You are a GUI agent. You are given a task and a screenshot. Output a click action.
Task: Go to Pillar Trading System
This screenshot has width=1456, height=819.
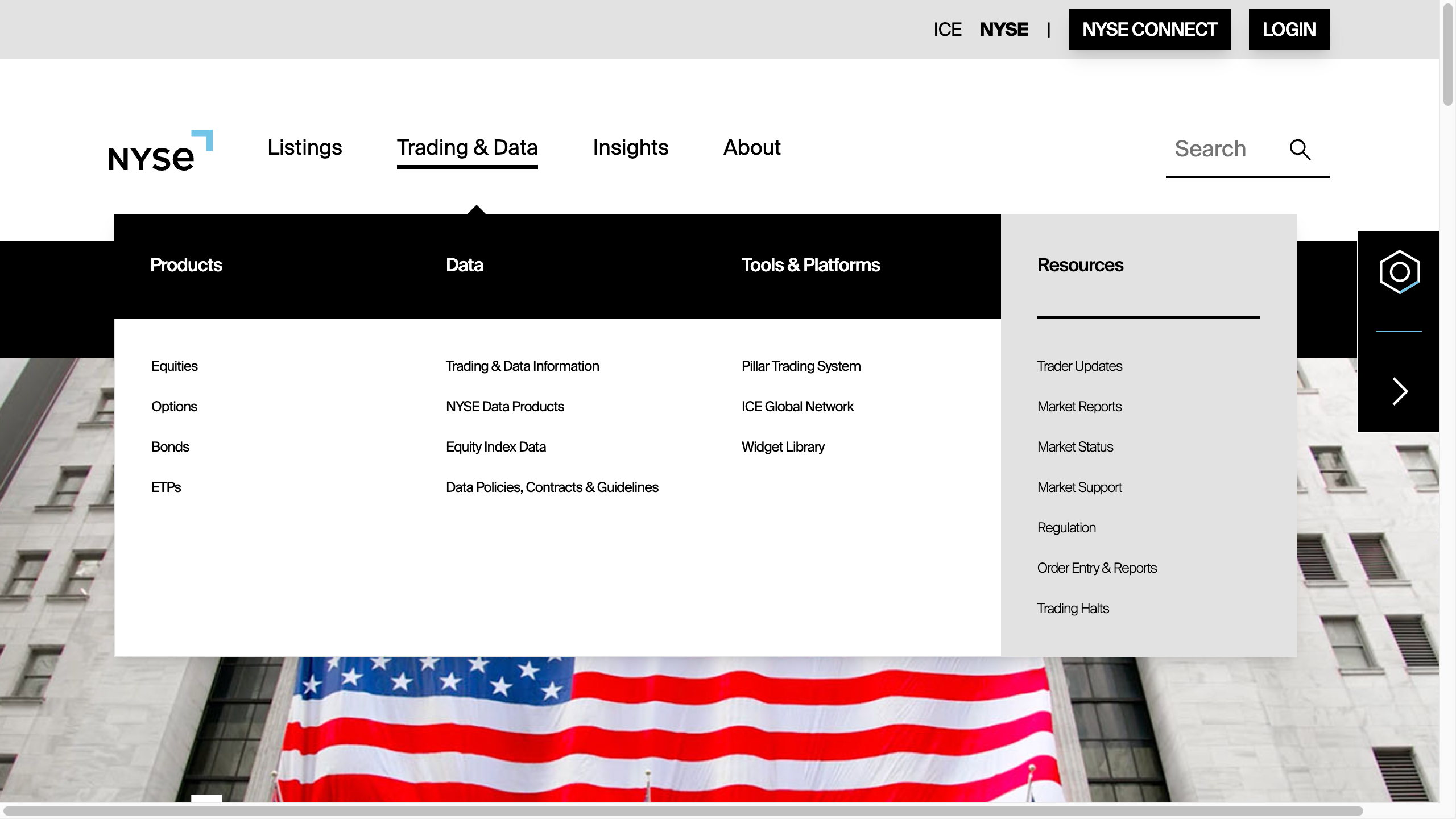801,366
